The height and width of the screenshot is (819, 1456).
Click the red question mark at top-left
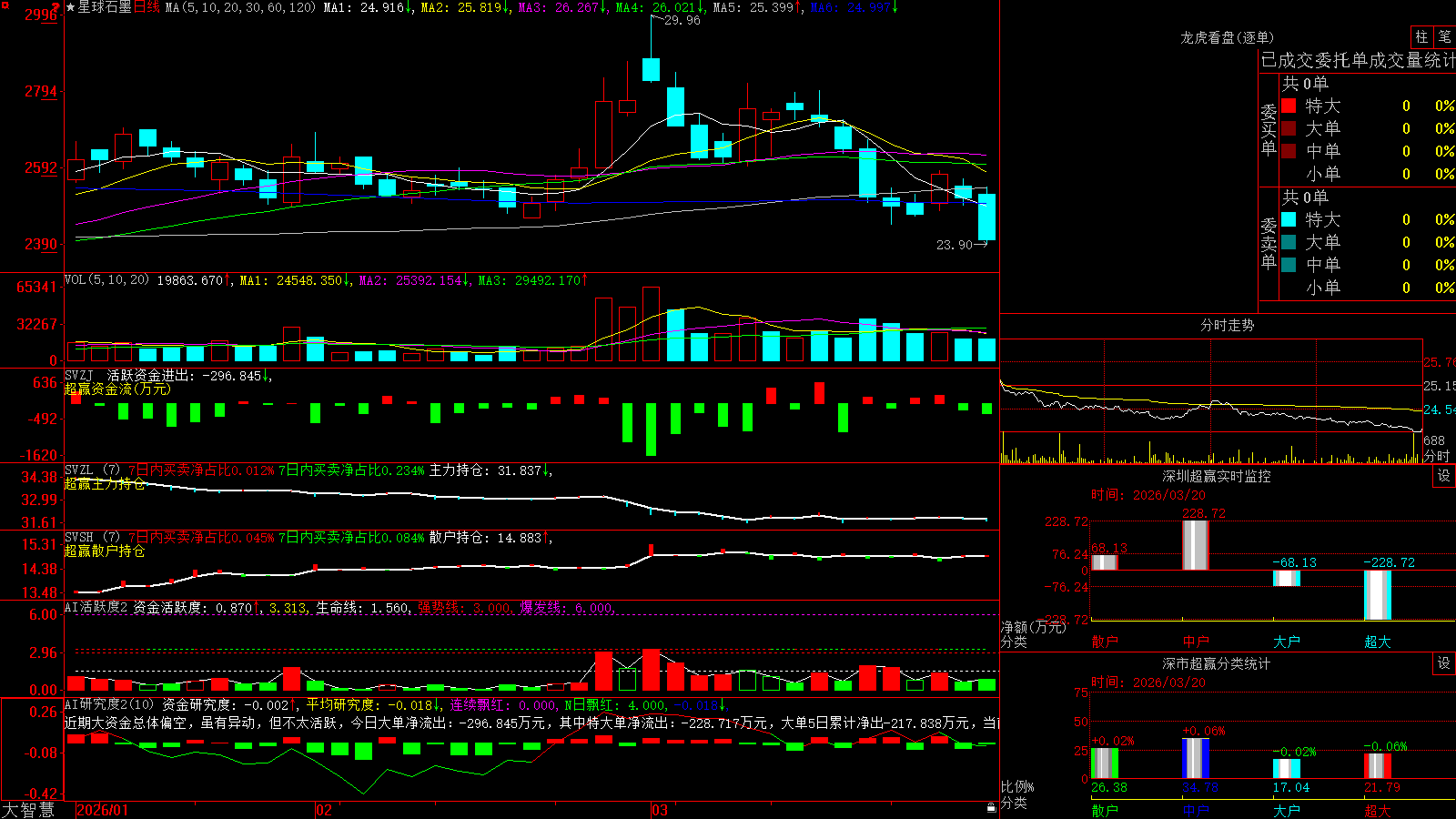pos(56,6)
